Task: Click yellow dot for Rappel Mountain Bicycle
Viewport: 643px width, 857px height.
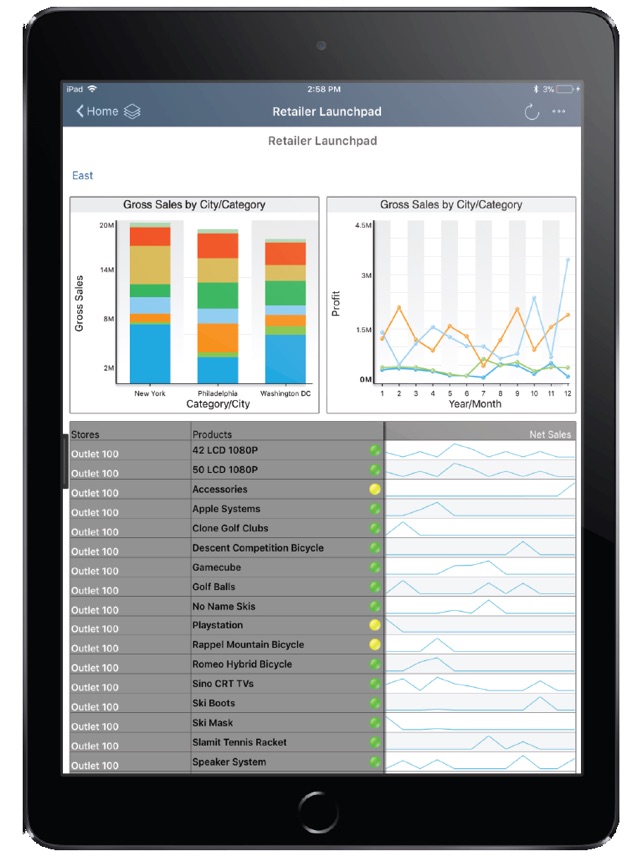Action: pos(375,645)
